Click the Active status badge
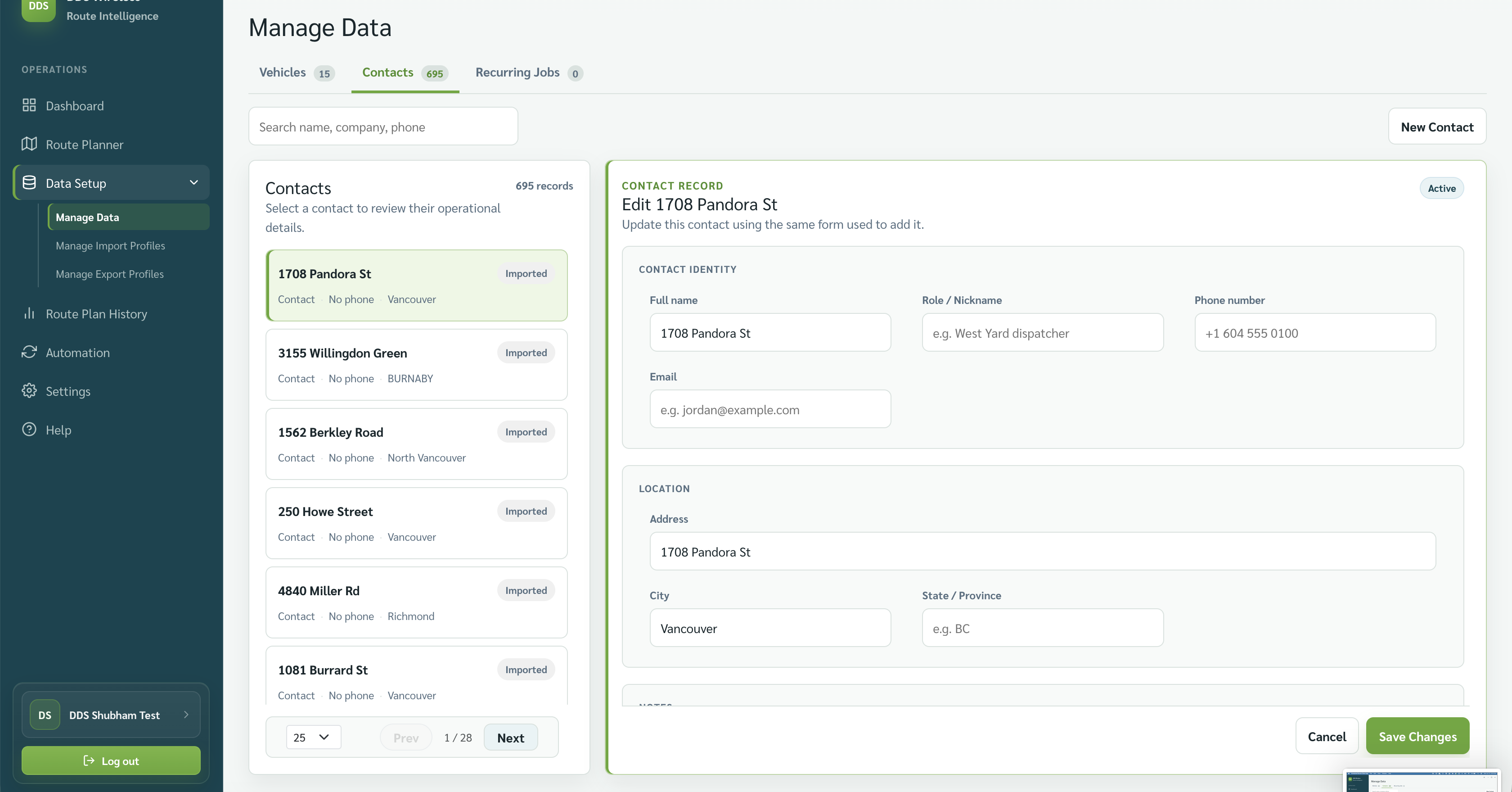This screenshot has width=1512, height=792. click(x=1441, y=188)
